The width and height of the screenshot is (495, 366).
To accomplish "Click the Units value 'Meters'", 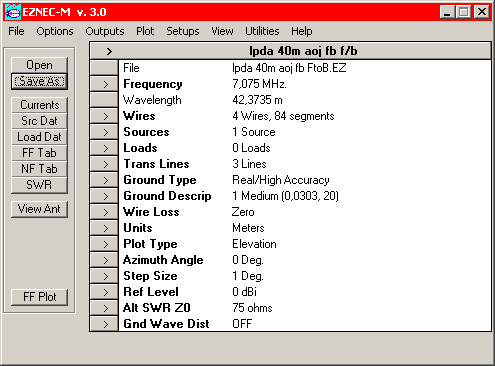I will pos(248,228).
